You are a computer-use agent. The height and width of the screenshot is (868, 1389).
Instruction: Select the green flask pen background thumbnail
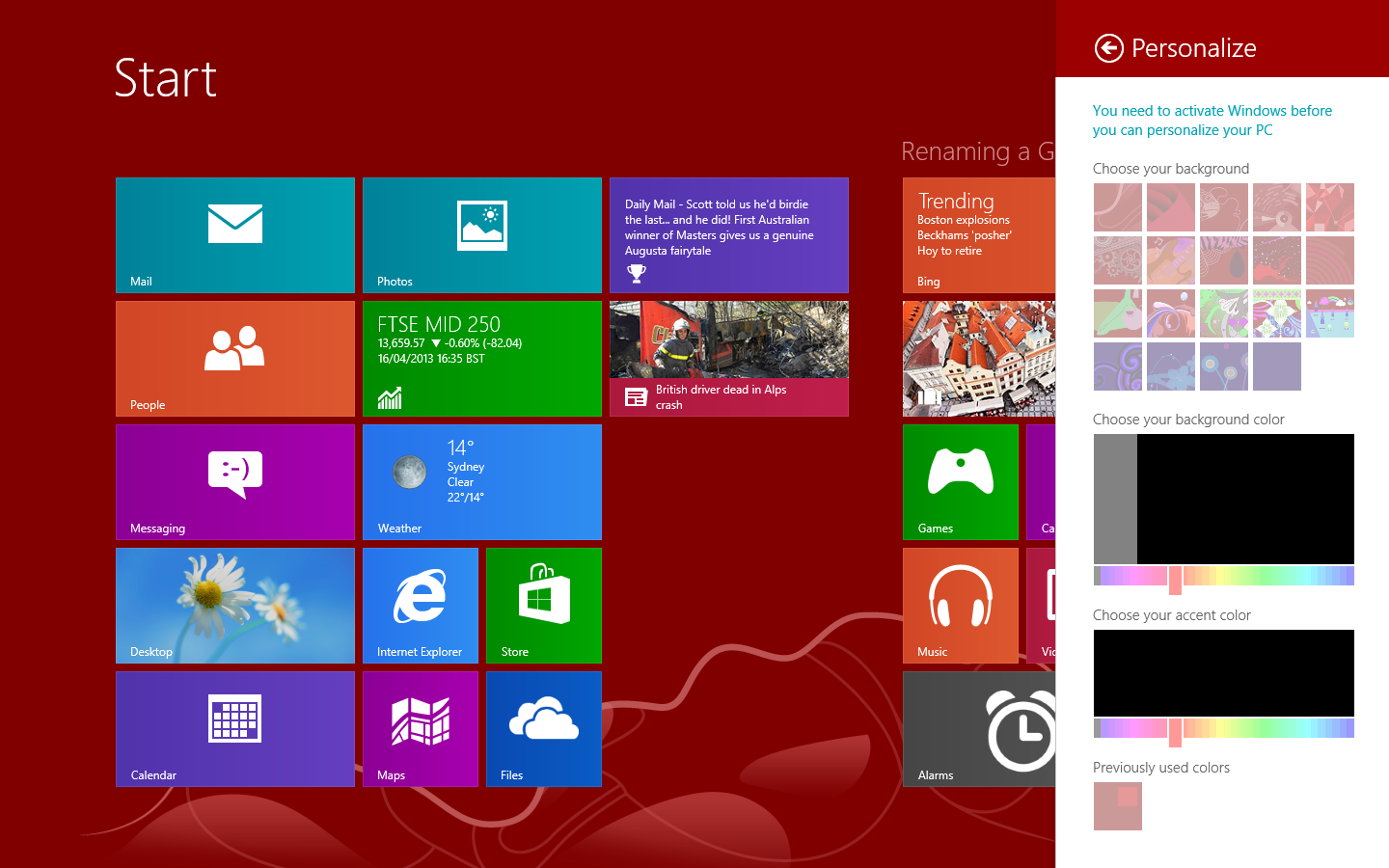click(1118, 313)
